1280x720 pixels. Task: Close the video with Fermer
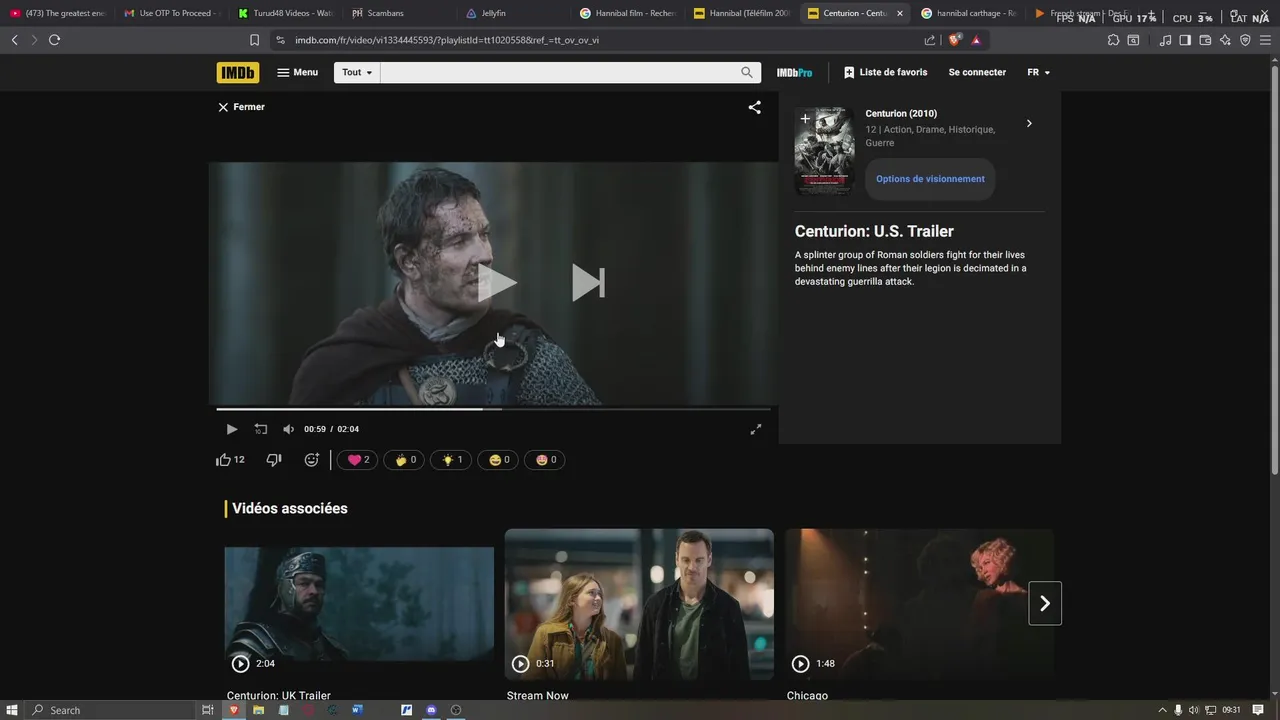[x=241, y=107]
